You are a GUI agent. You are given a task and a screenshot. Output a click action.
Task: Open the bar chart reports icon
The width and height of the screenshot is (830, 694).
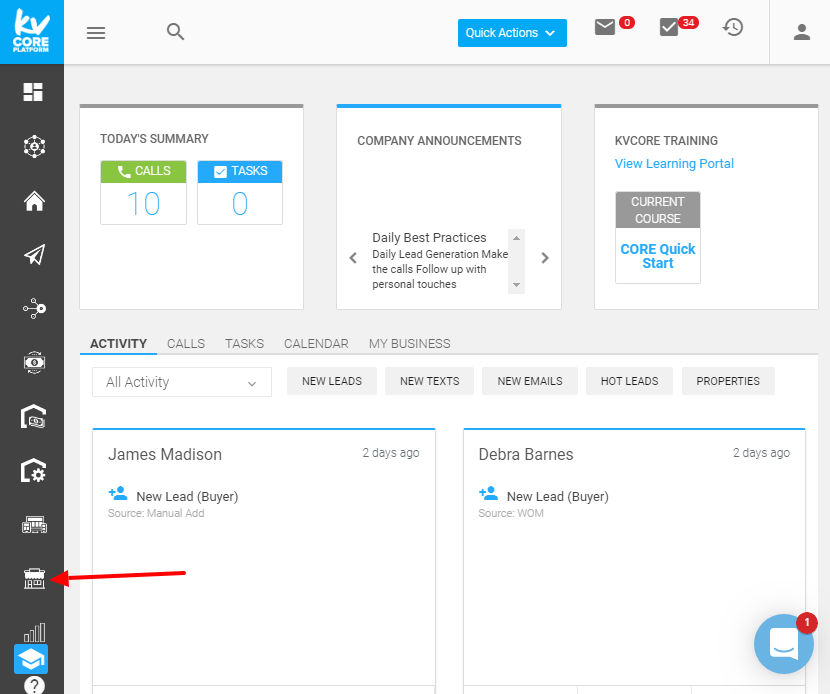34,632
